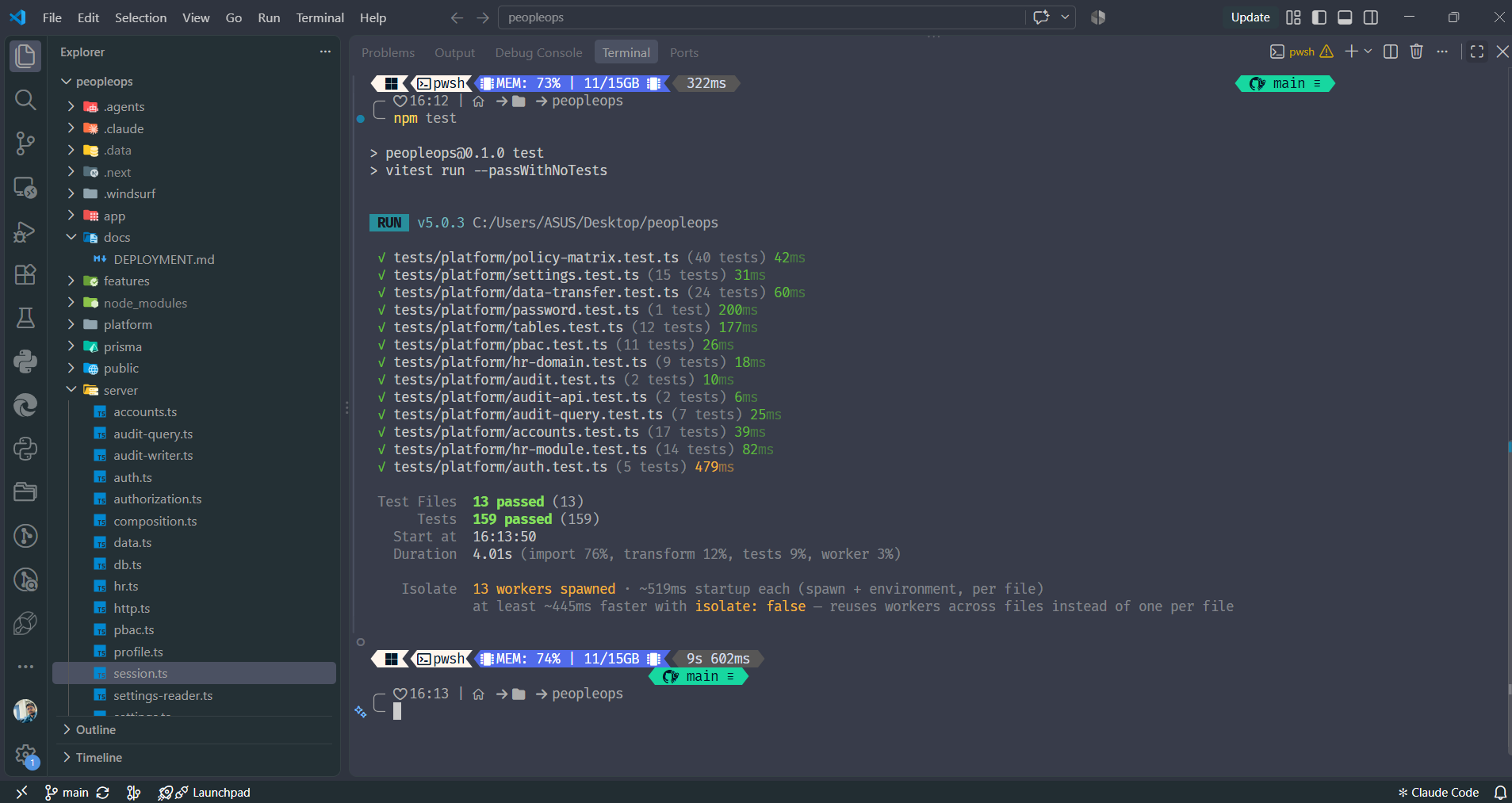Open the File menu
This screenshot has height=803, width=1512.
[x=52, y=17]
